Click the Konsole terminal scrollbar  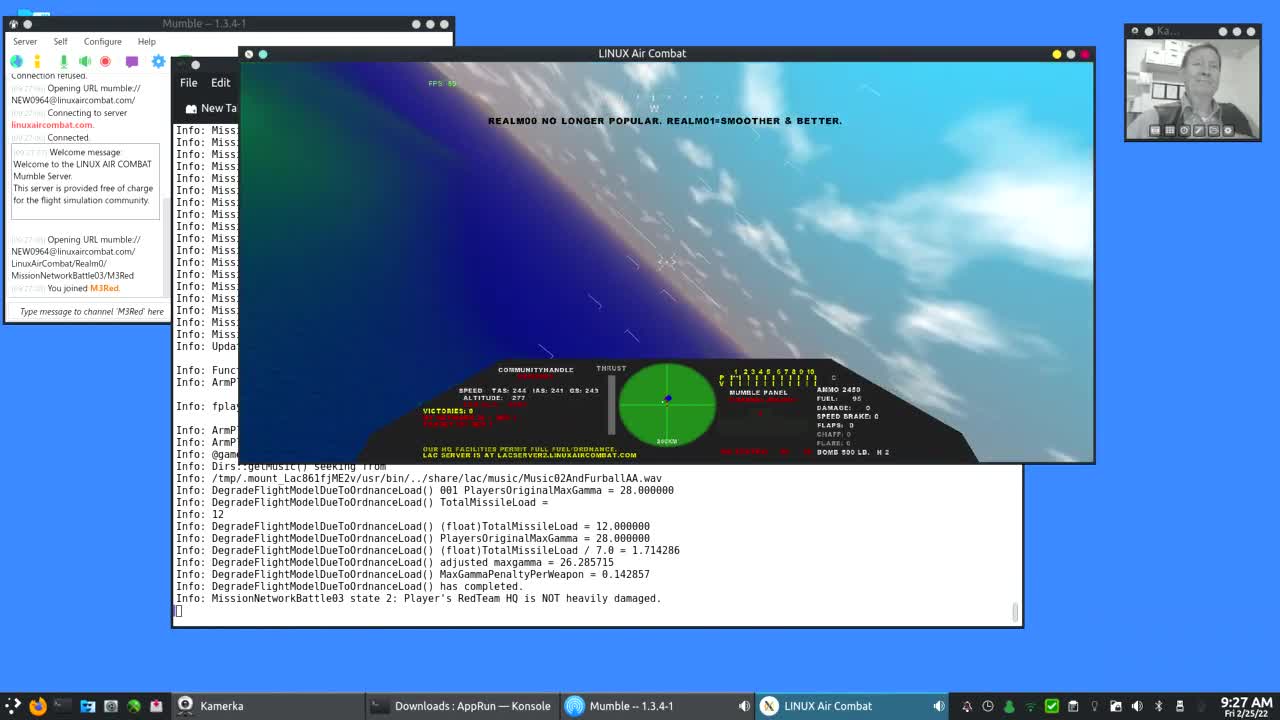(1015, 611)
